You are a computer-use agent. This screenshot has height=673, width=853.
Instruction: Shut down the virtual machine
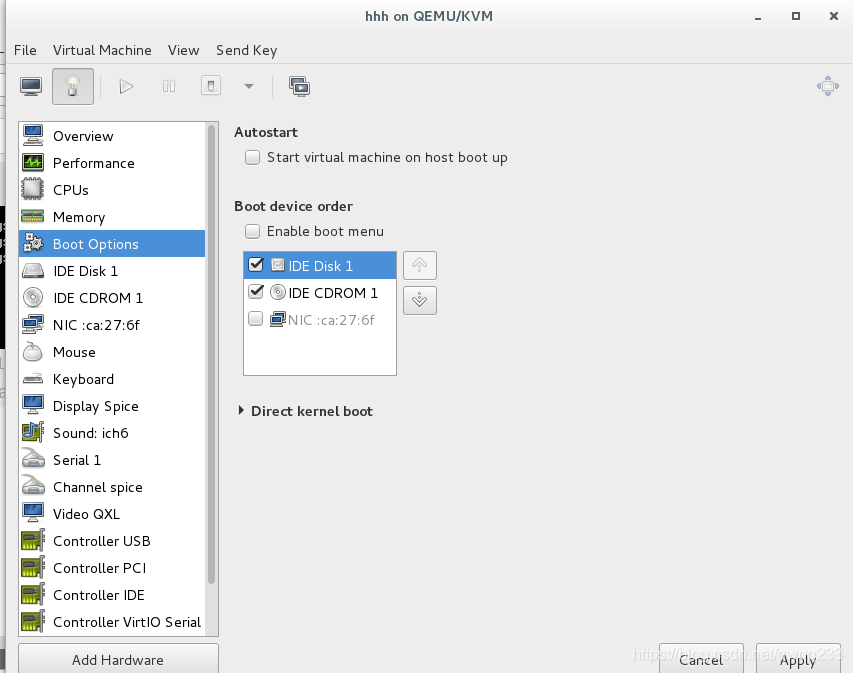pos(211,87)
